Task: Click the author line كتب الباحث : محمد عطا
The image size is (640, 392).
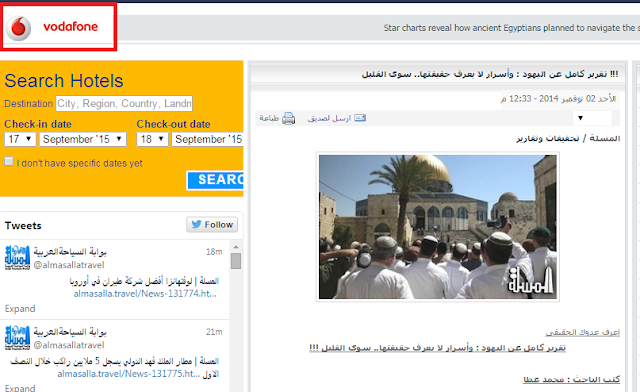Action: (x=572, y=380)
